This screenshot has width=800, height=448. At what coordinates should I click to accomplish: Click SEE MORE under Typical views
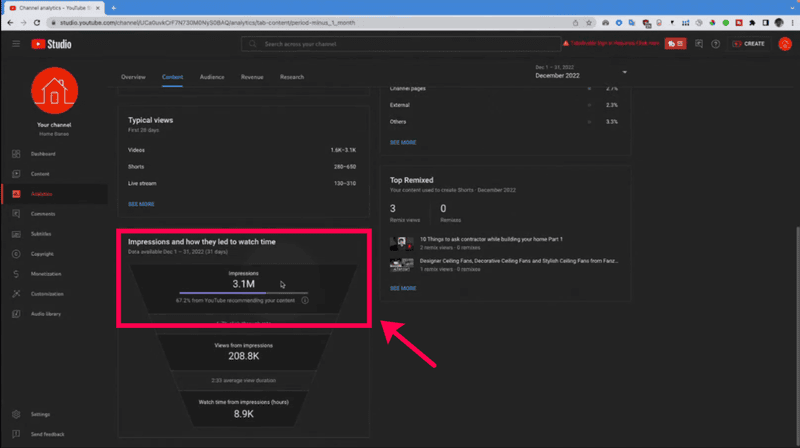(141, 204)
